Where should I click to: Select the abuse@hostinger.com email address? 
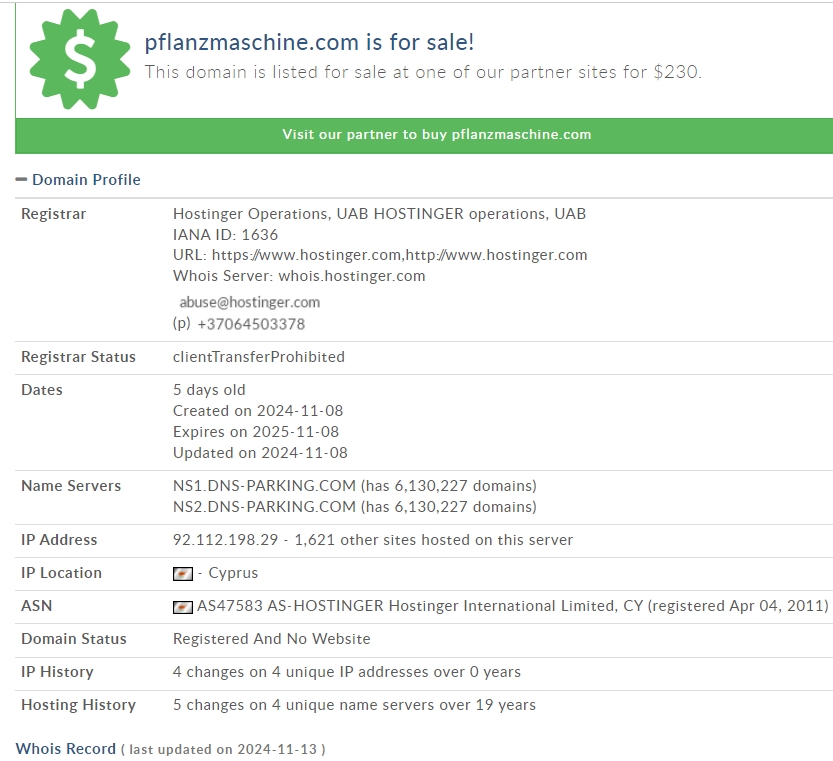point(250,302)
